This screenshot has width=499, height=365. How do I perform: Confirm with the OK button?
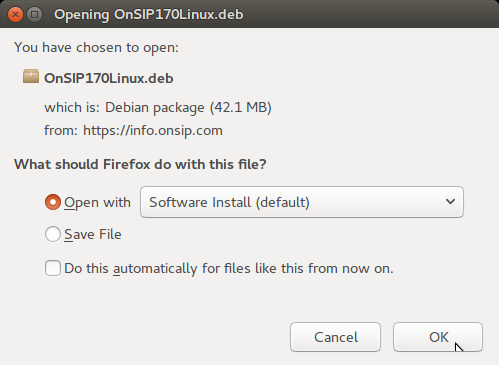(x=438, y=337)
